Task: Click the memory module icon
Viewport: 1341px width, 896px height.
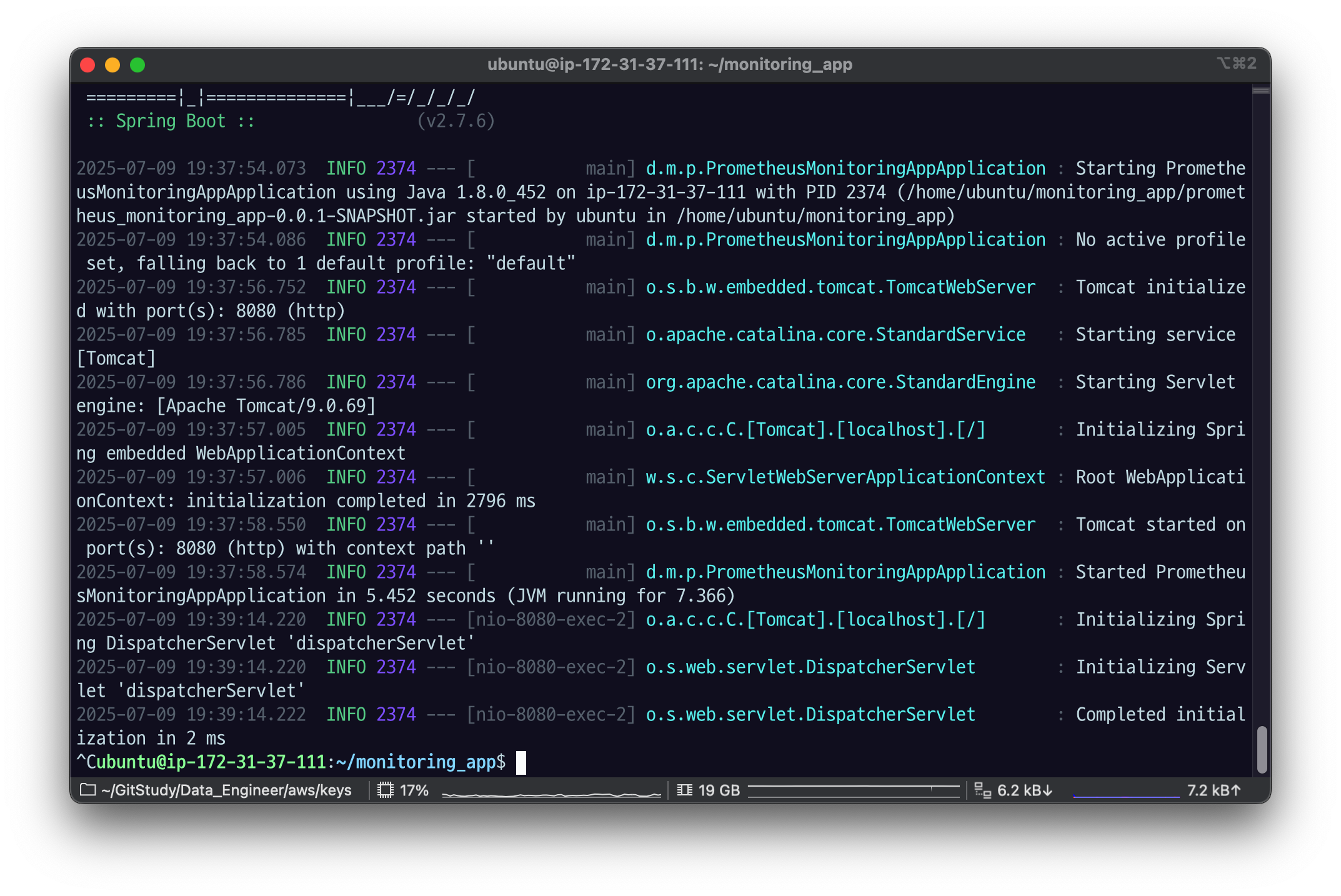Action: [684, 790]
